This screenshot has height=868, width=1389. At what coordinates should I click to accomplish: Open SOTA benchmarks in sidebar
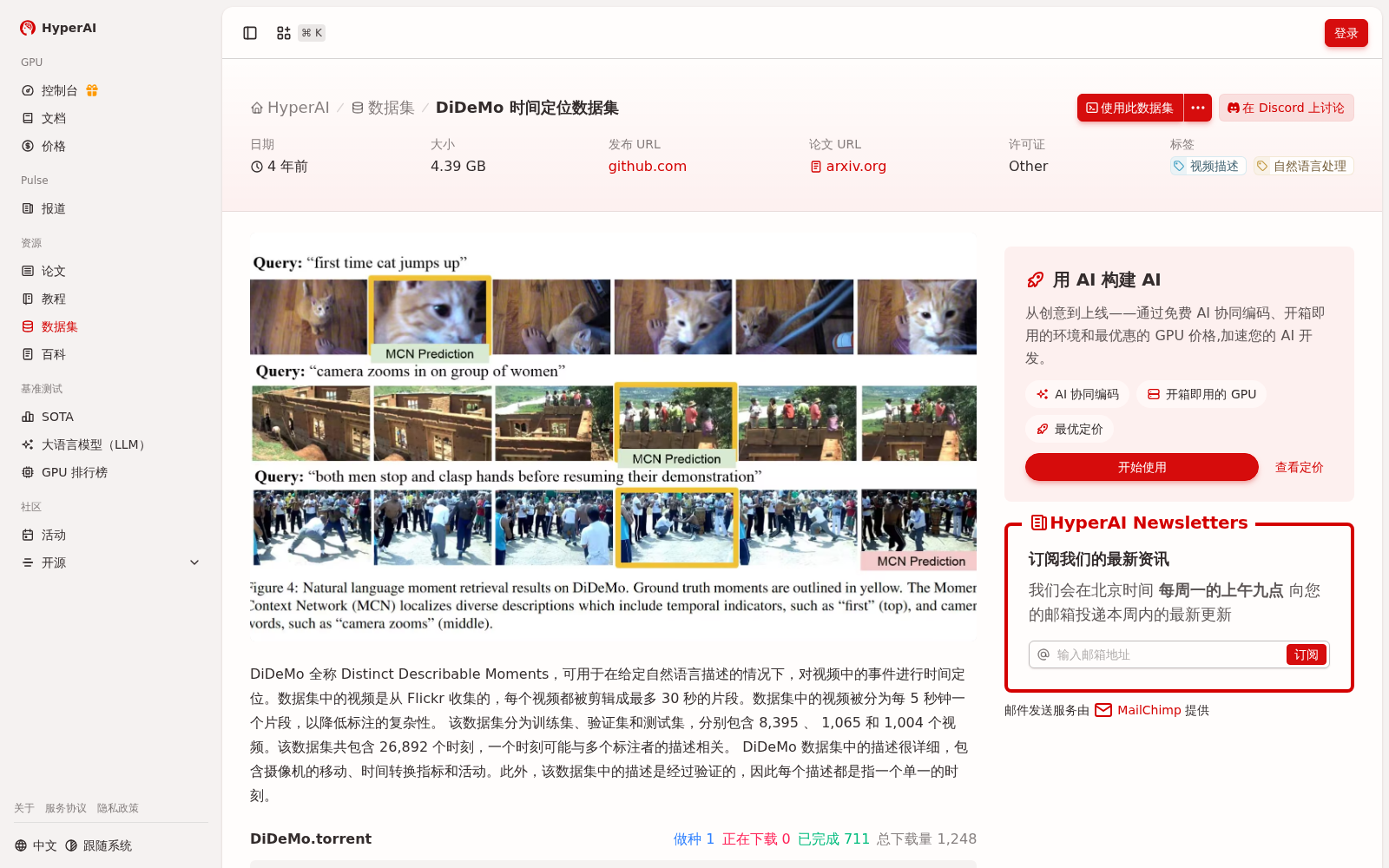coord(48,417)
